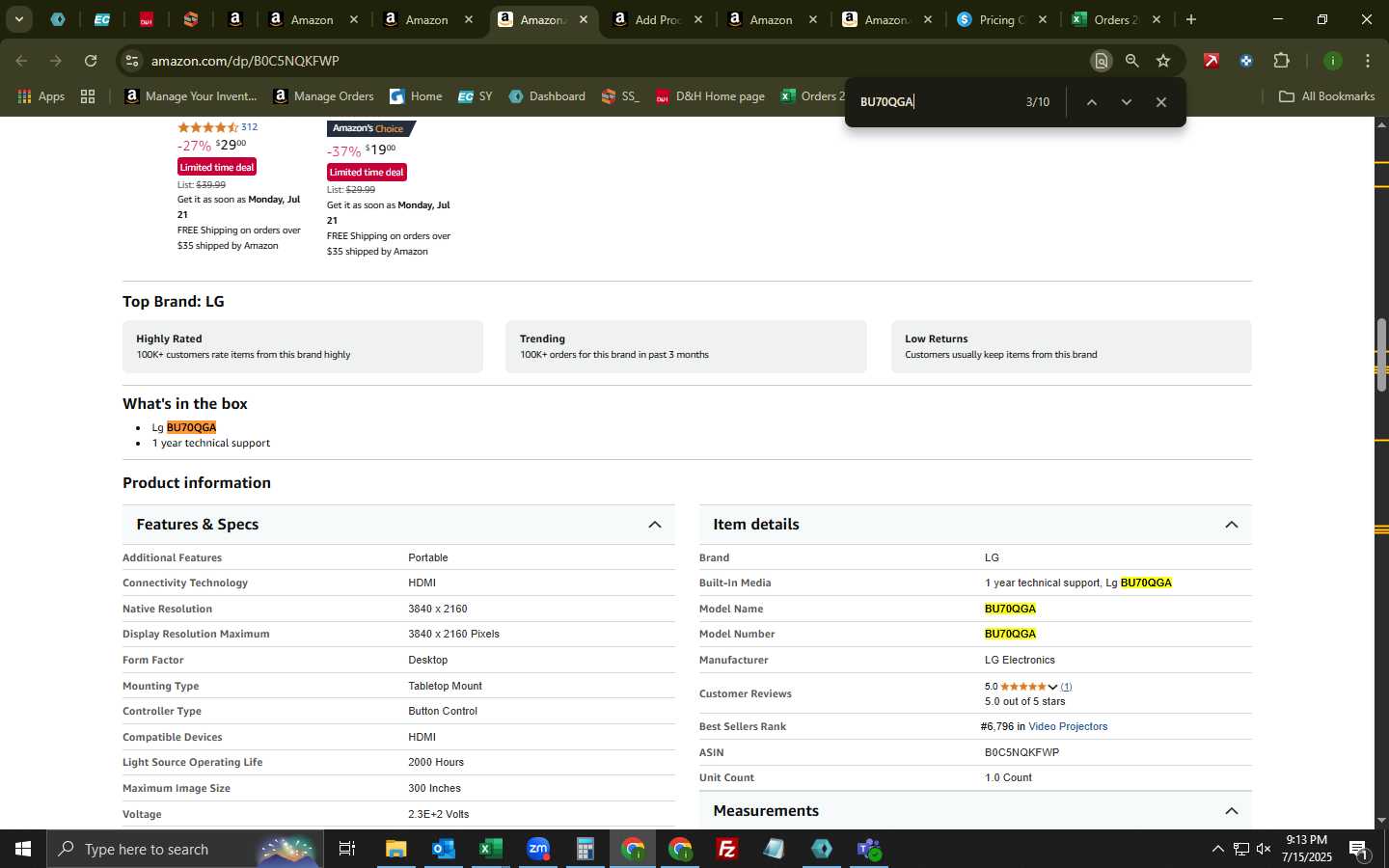Go back to previous page
Image resolution: width=1389 pixels, height=868 pixels.
(21, 61)
